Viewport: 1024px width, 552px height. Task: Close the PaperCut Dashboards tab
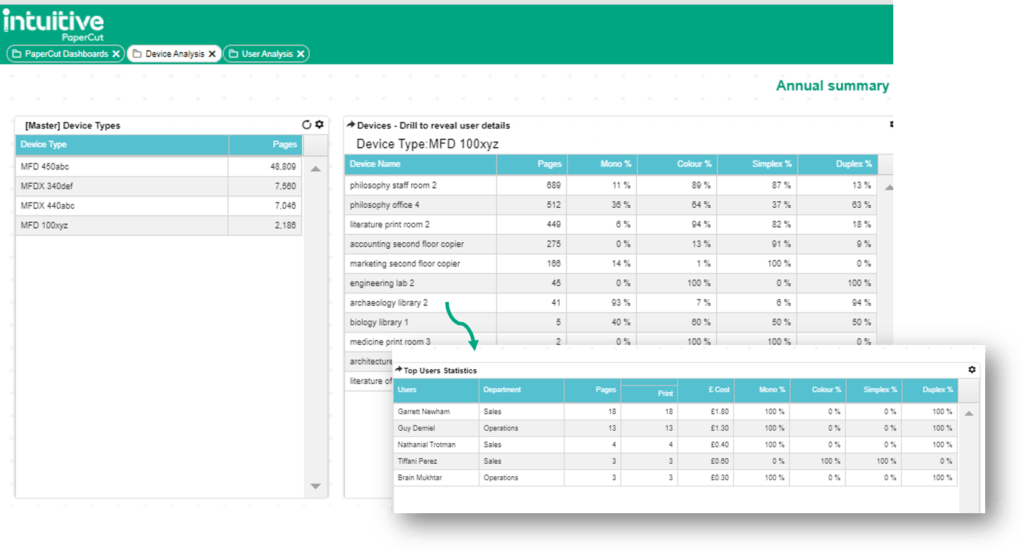116,54
